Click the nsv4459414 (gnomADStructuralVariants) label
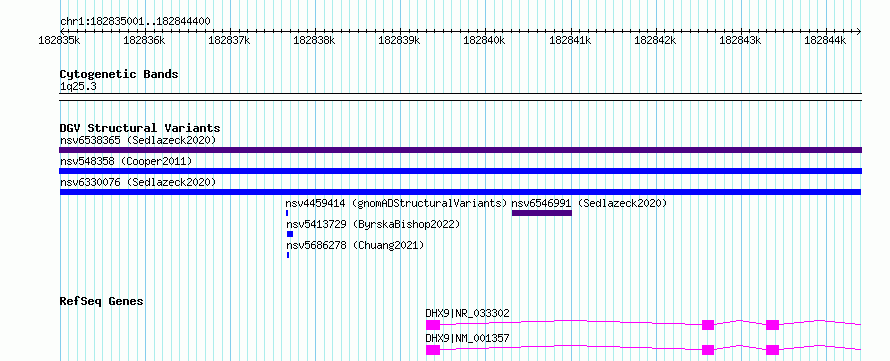This screenshot has width=890, height=361. tap(396, 203)
